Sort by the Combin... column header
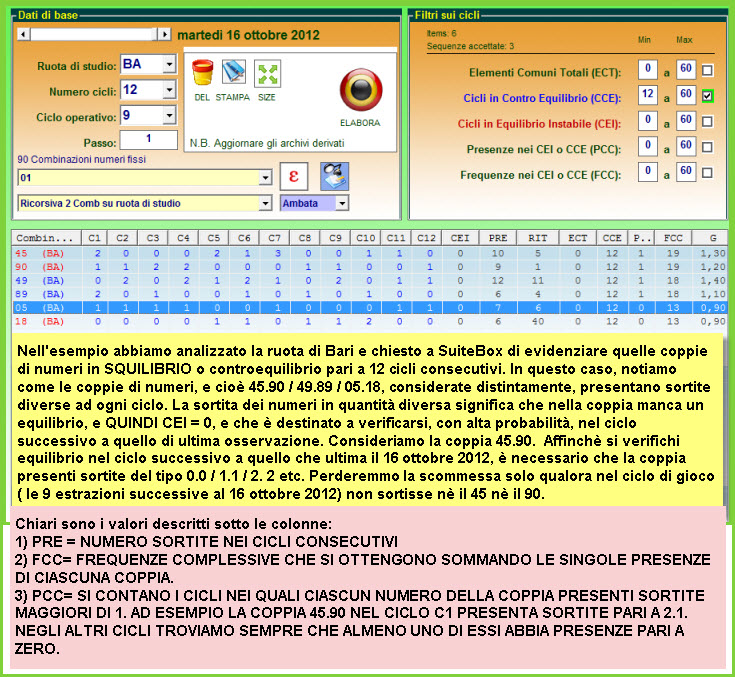The image size is (735, 677). [46, 238]
